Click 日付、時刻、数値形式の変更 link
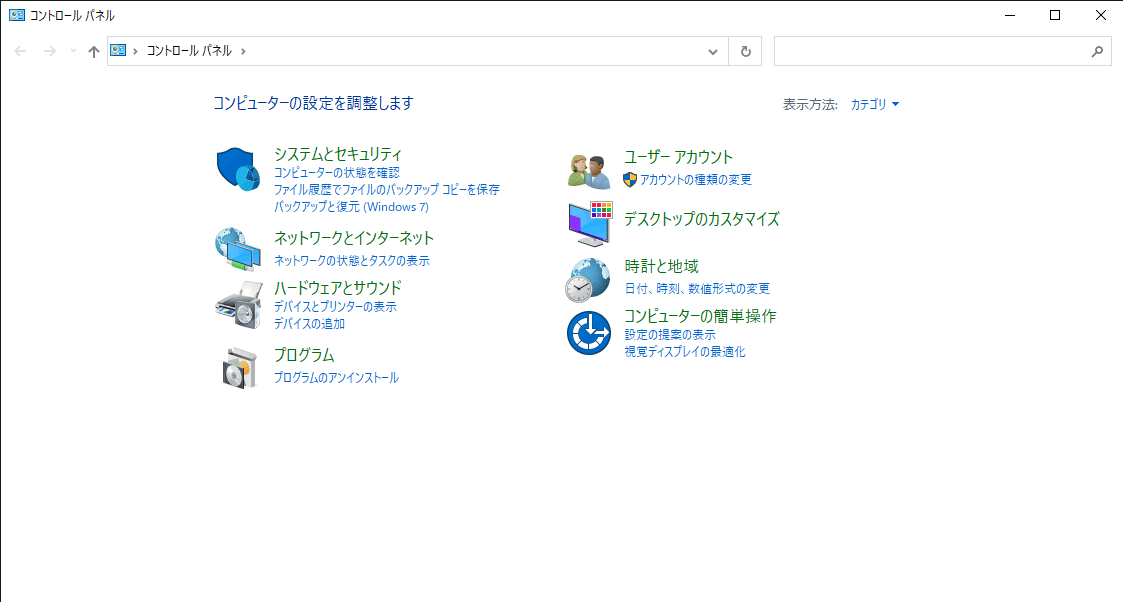The height and width of the screenshot is (602, 1123). coord(697,288)
